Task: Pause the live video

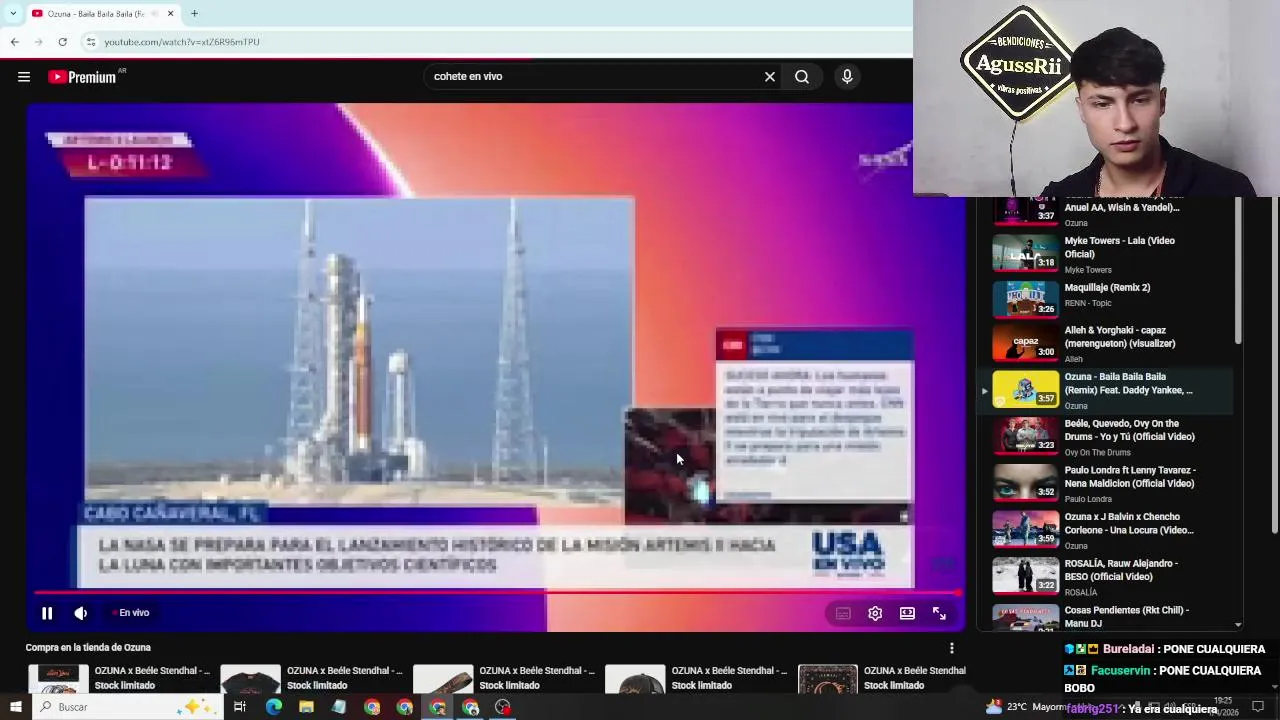Action: [x=47, y=613]
